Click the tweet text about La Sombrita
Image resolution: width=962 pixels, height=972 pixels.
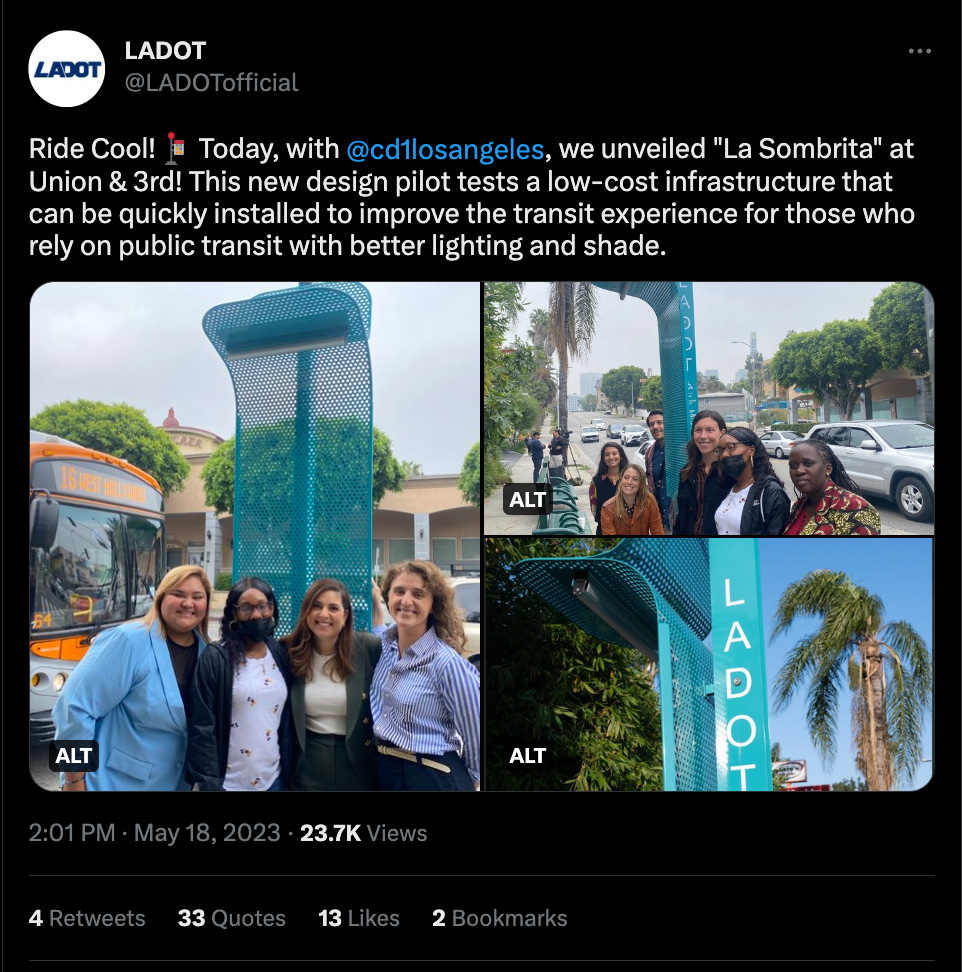472,197
